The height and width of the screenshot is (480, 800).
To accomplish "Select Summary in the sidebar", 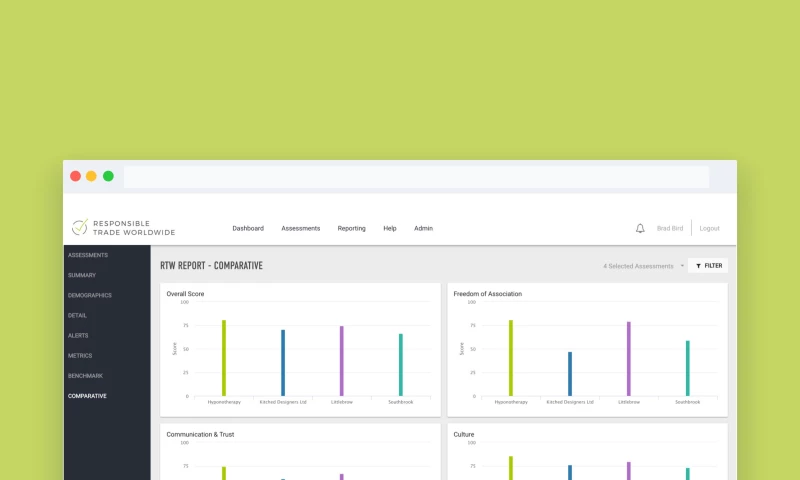I will [x=82, y=275].
